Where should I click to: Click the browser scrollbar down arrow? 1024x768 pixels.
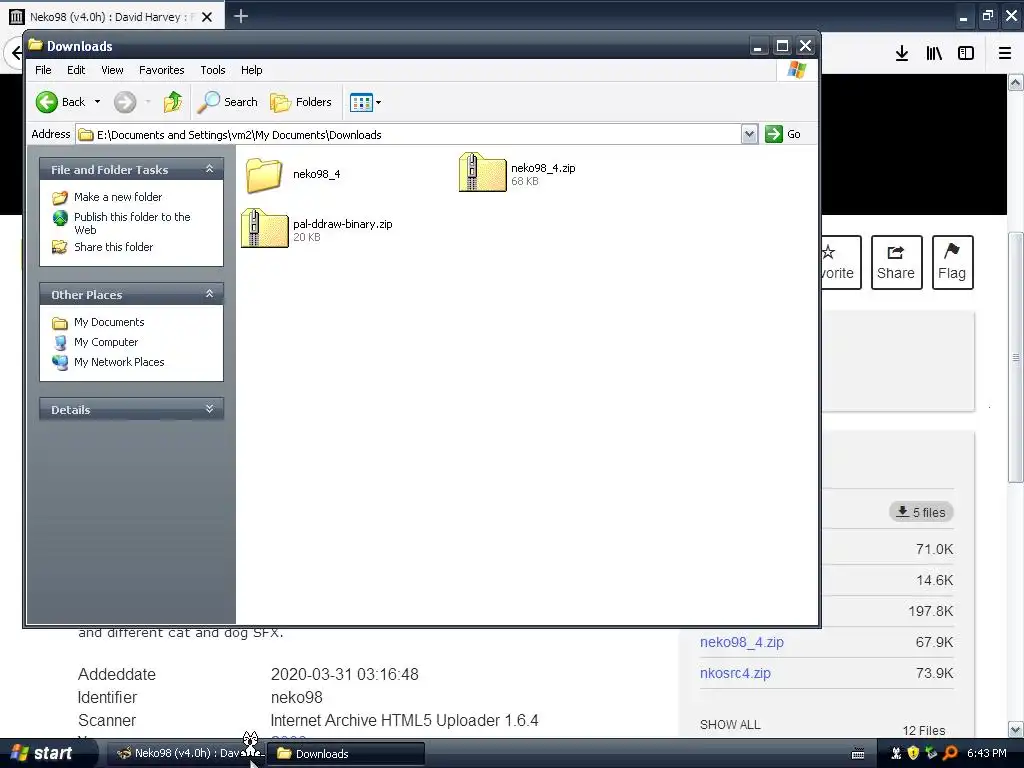[x=1016, y=729]
